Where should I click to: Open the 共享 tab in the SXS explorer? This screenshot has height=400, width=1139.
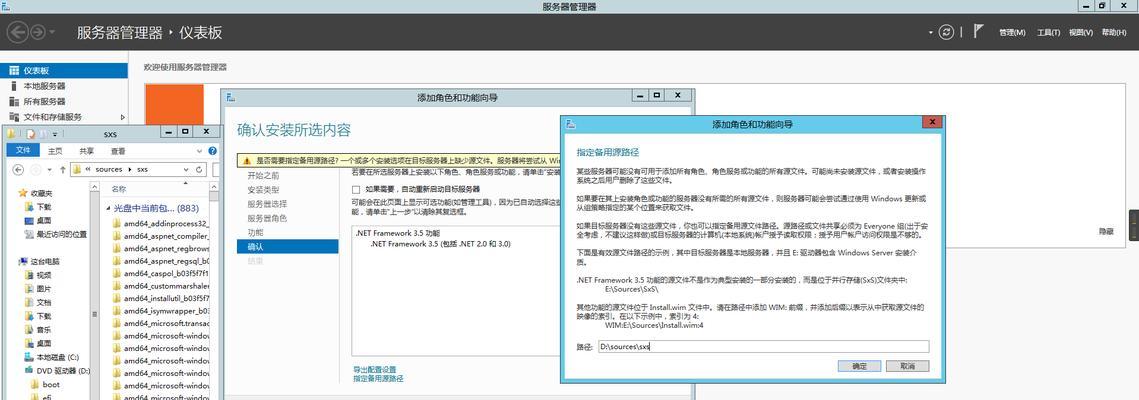[86, 151]
